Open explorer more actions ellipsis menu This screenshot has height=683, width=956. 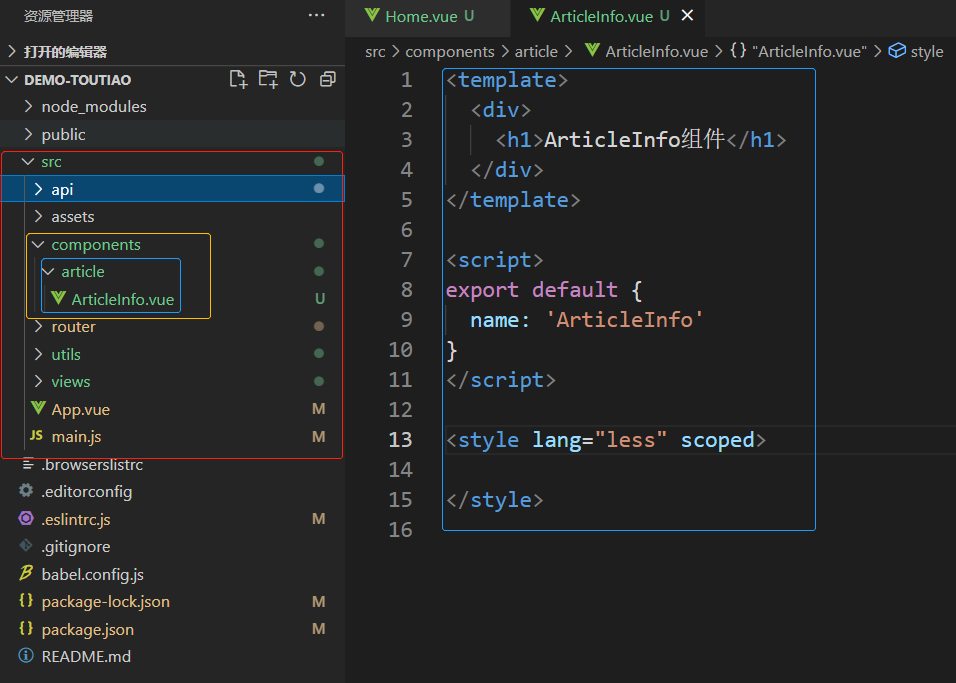click(x=316, y=16)
